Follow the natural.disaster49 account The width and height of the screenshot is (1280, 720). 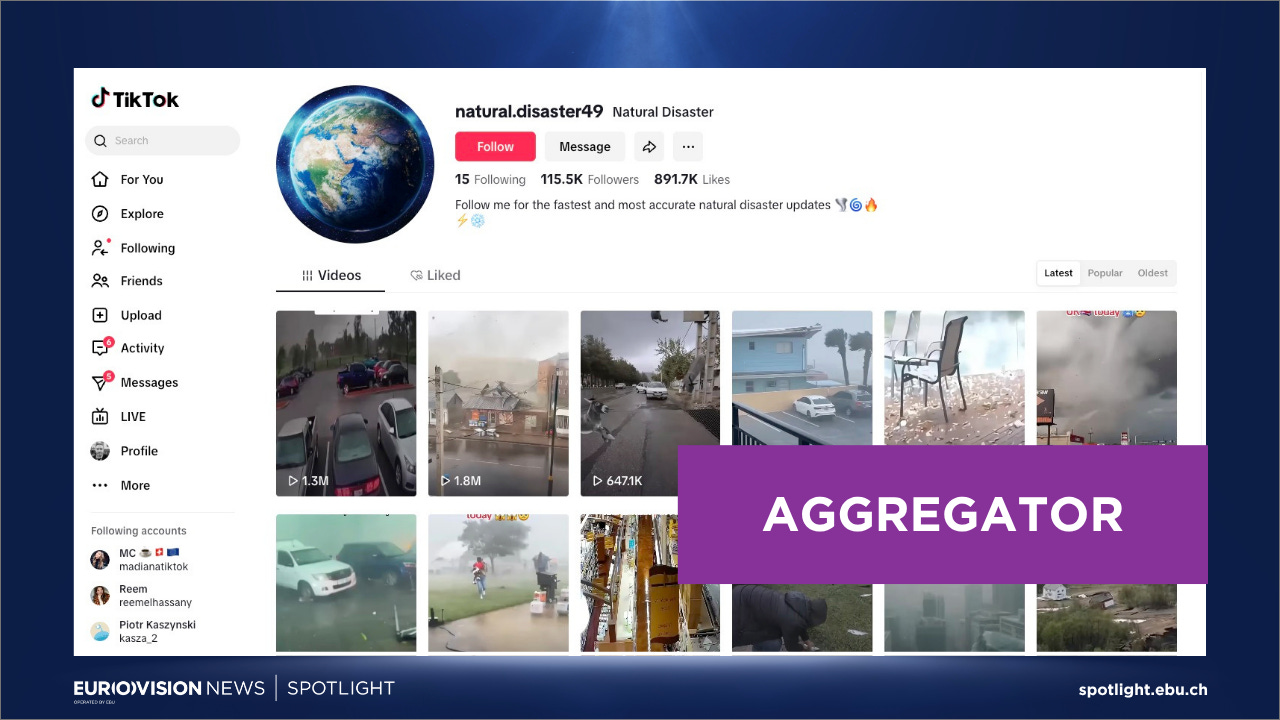(495, 147)
